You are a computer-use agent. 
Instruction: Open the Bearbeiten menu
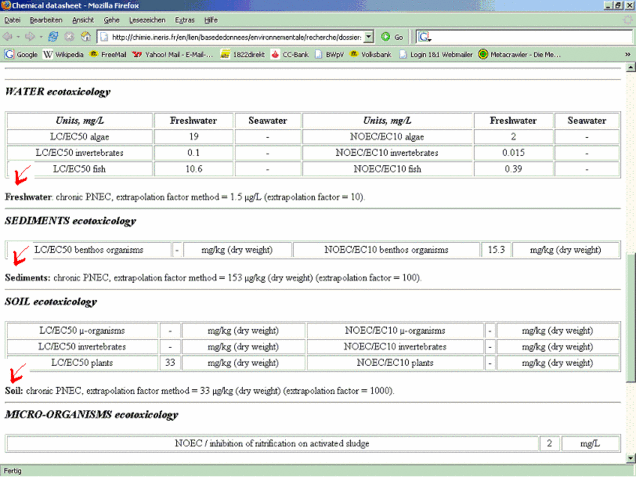click(x=46, y=20)
